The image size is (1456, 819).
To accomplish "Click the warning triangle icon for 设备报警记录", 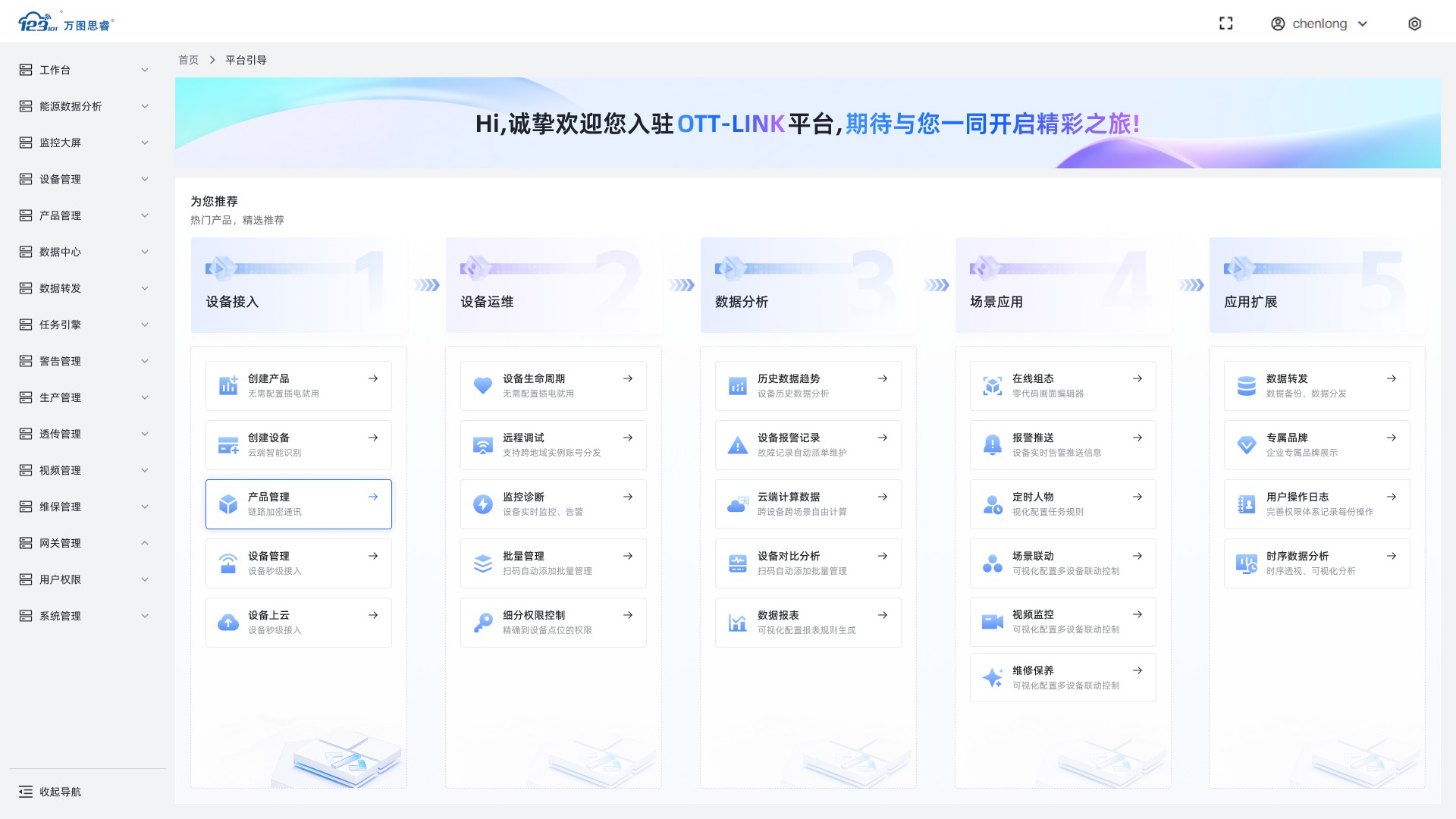I will click(x=737, y=445).
